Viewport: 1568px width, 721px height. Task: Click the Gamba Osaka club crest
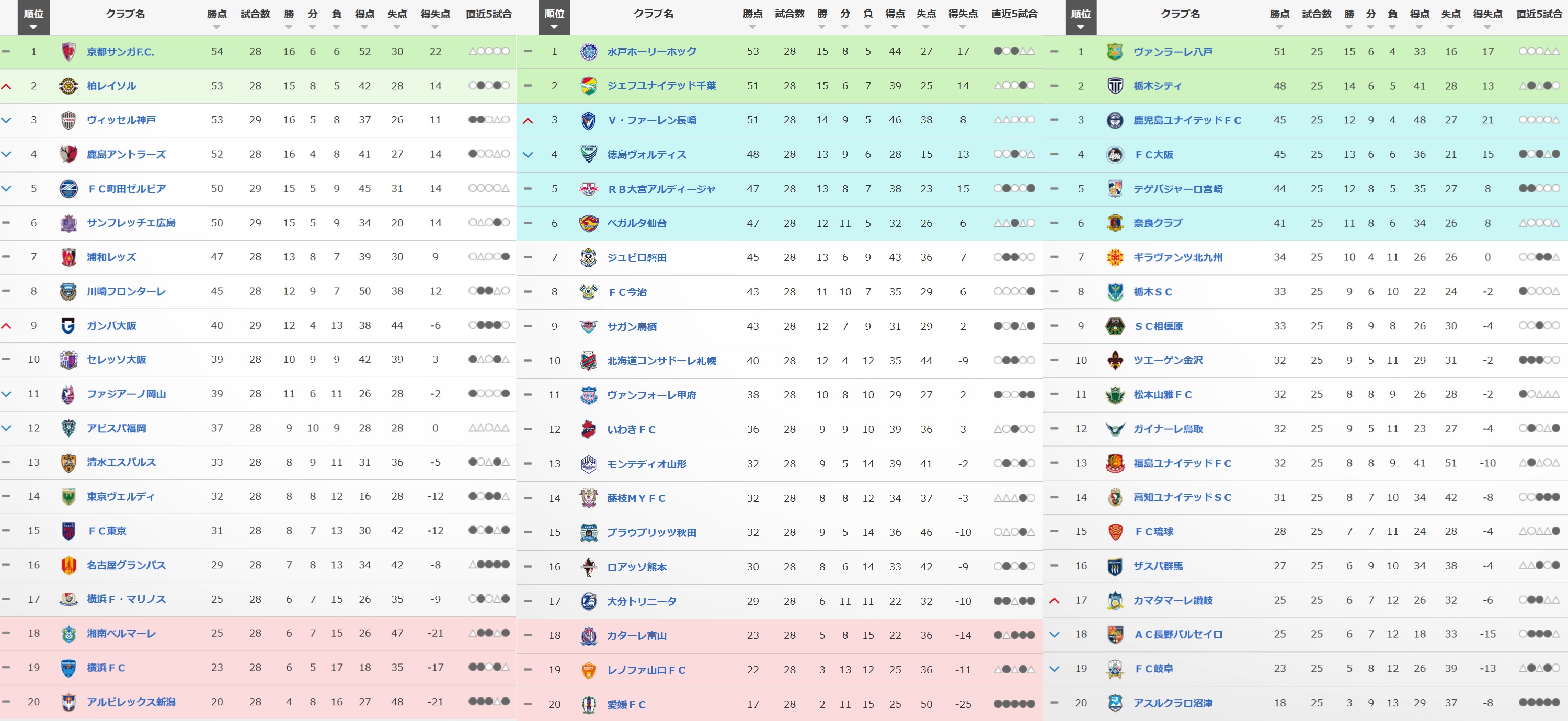[x=68, y=326]
